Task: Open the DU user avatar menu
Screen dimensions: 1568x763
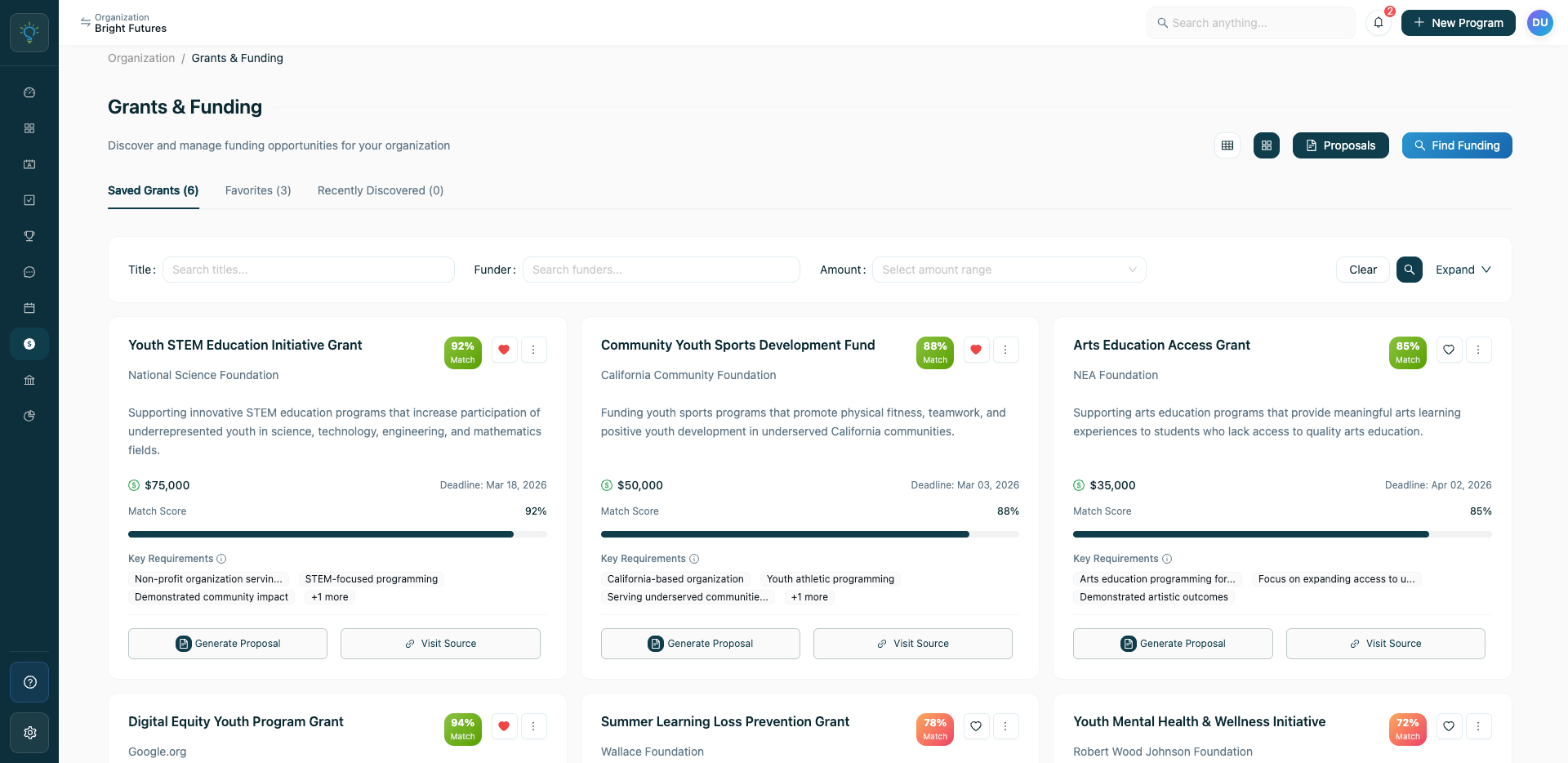Action: (x=1540, y=23)
